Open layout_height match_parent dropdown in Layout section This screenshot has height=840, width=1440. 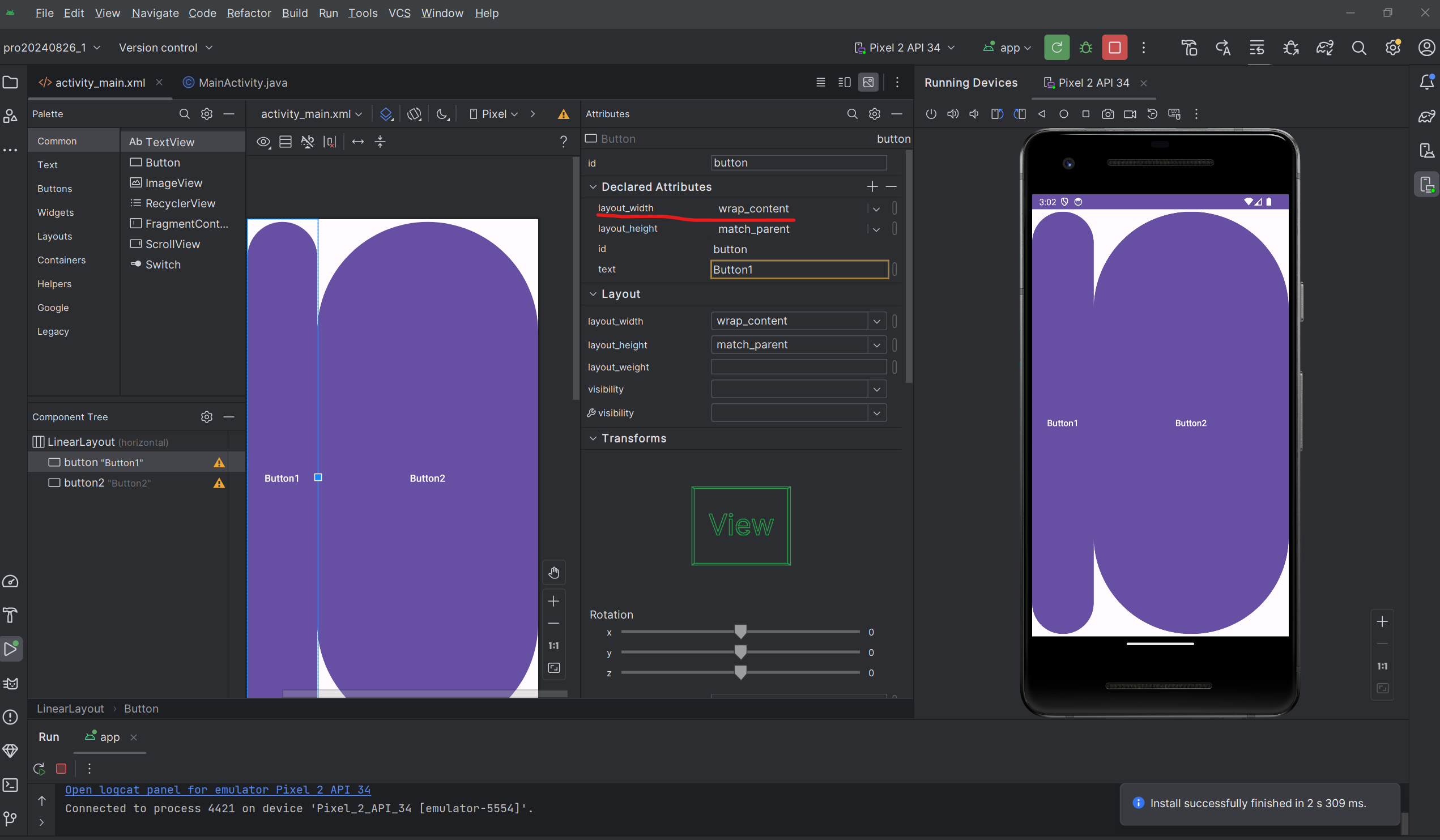[876, 344]
